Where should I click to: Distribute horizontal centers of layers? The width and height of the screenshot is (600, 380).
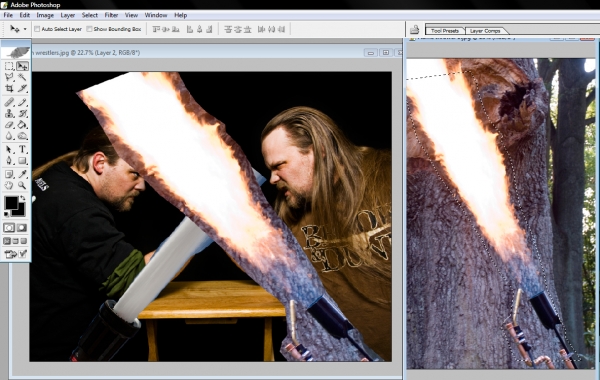(x=271, y=29)
